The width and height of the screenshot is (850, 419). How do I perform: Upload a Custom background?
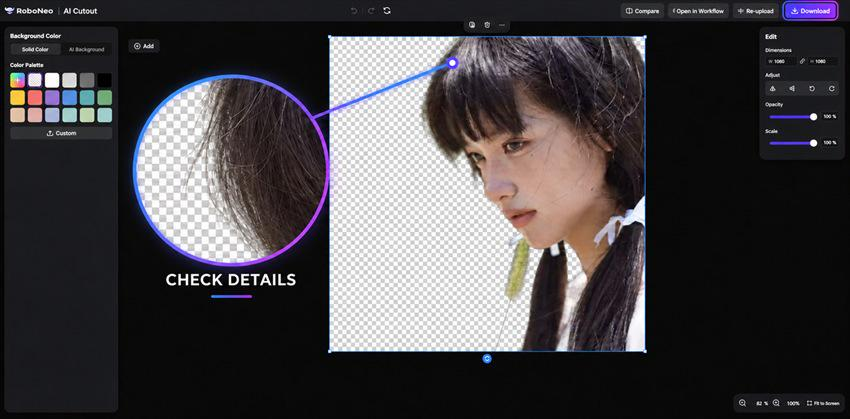coord(61,133)
